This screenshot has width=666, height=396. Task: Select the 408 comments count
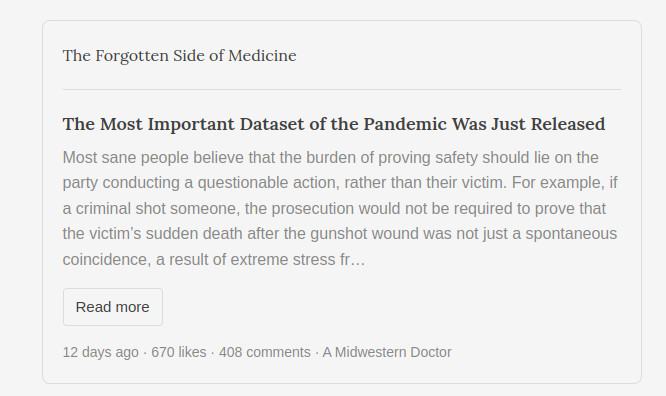265,352
